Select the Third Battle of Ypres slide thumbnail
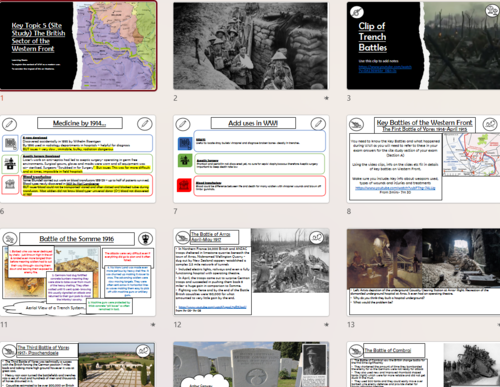This screenshot has width=500, height=387. point(78,364)
